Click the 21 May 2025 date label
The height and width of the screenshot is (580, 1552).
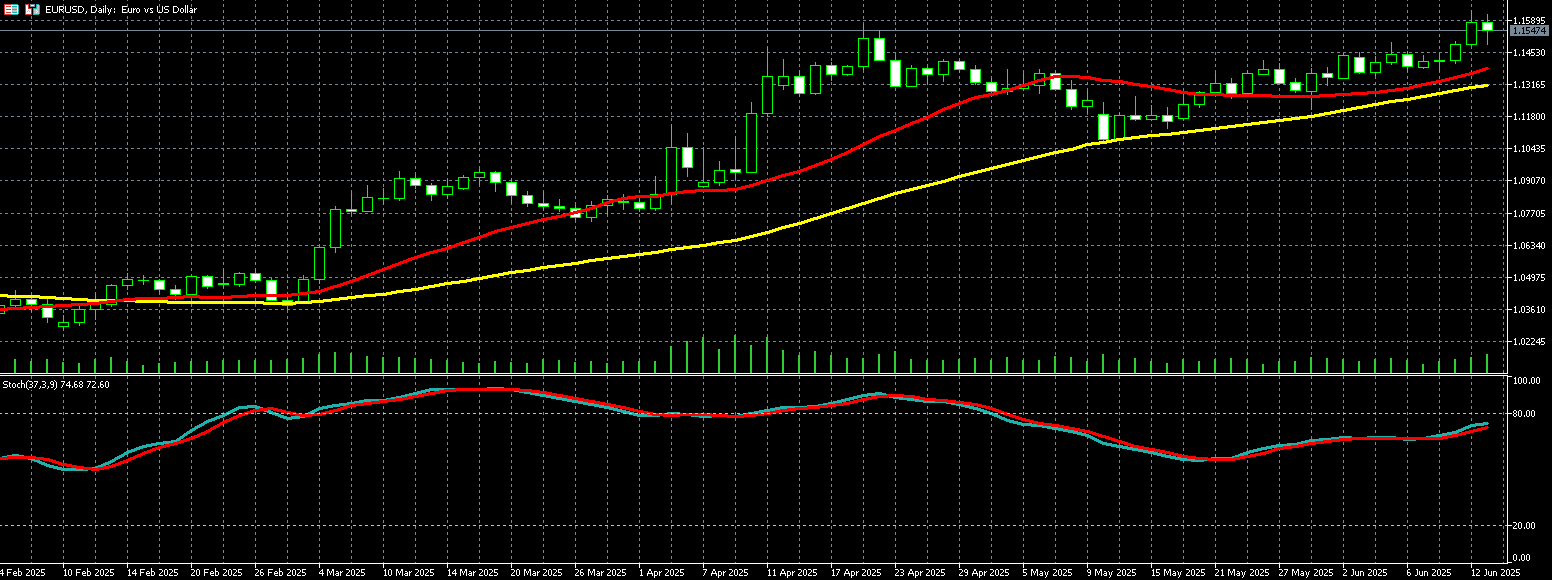click(1240, 573)
